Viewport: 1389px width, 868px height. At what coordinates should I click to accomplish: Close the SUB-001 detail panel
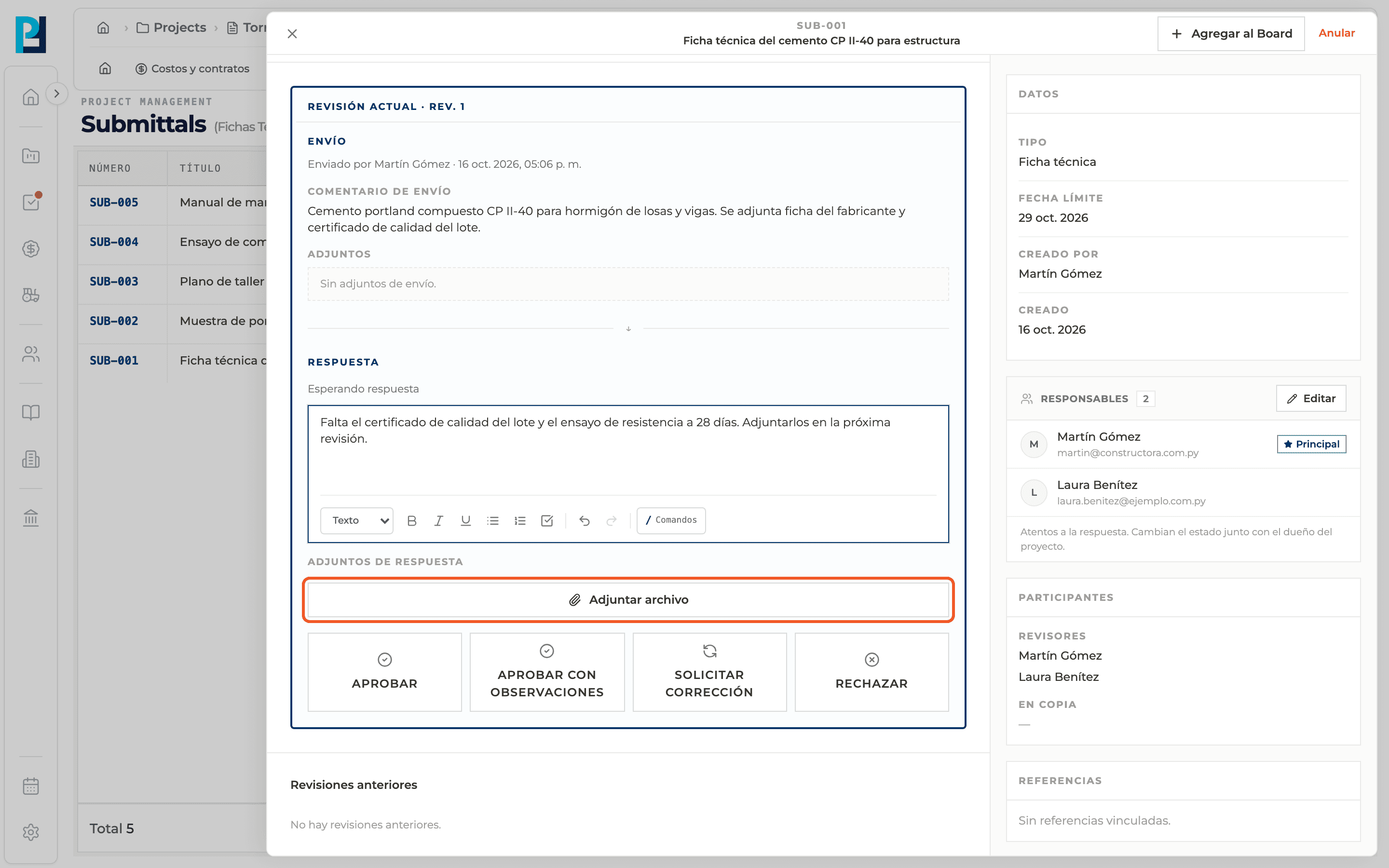coord(292,34)
